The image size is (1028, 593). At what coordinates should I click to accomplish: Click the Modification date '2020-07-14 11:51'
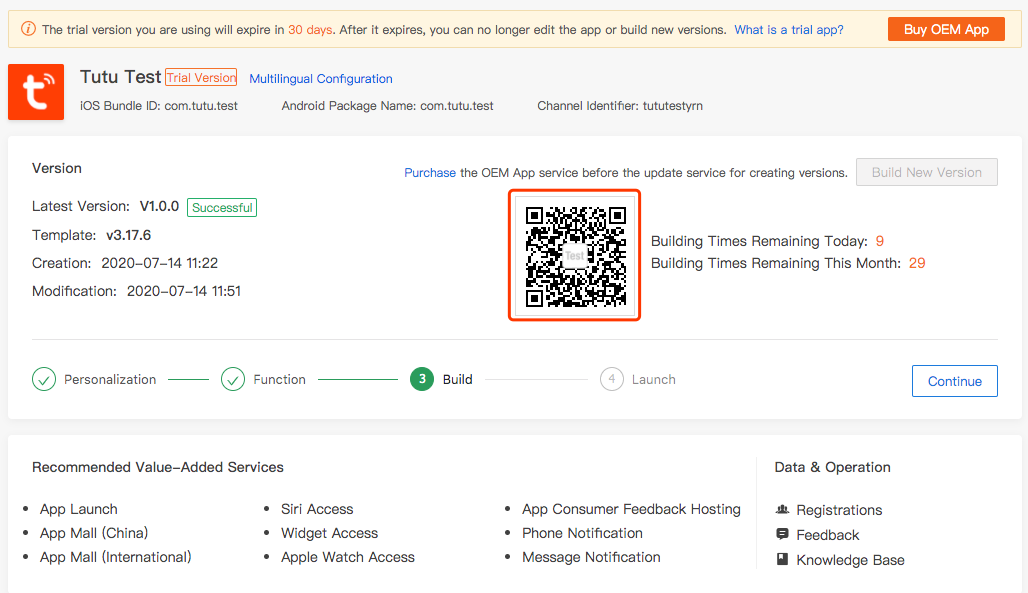pyautogui.click(x=184, y=292)
